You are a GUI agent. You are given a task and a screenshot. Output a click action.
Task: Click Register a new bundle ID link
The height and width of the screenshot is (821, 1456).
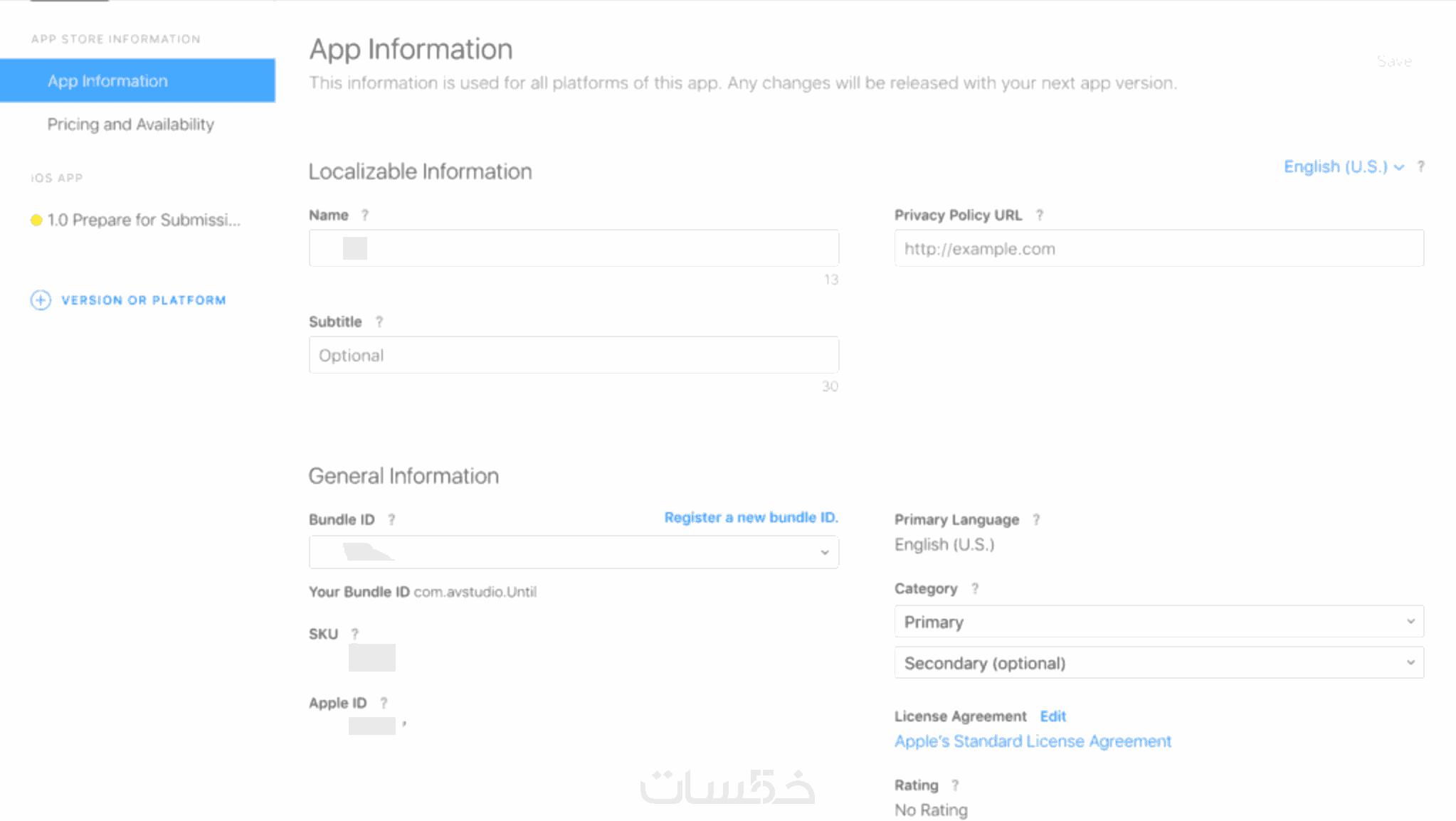(751, 517)
